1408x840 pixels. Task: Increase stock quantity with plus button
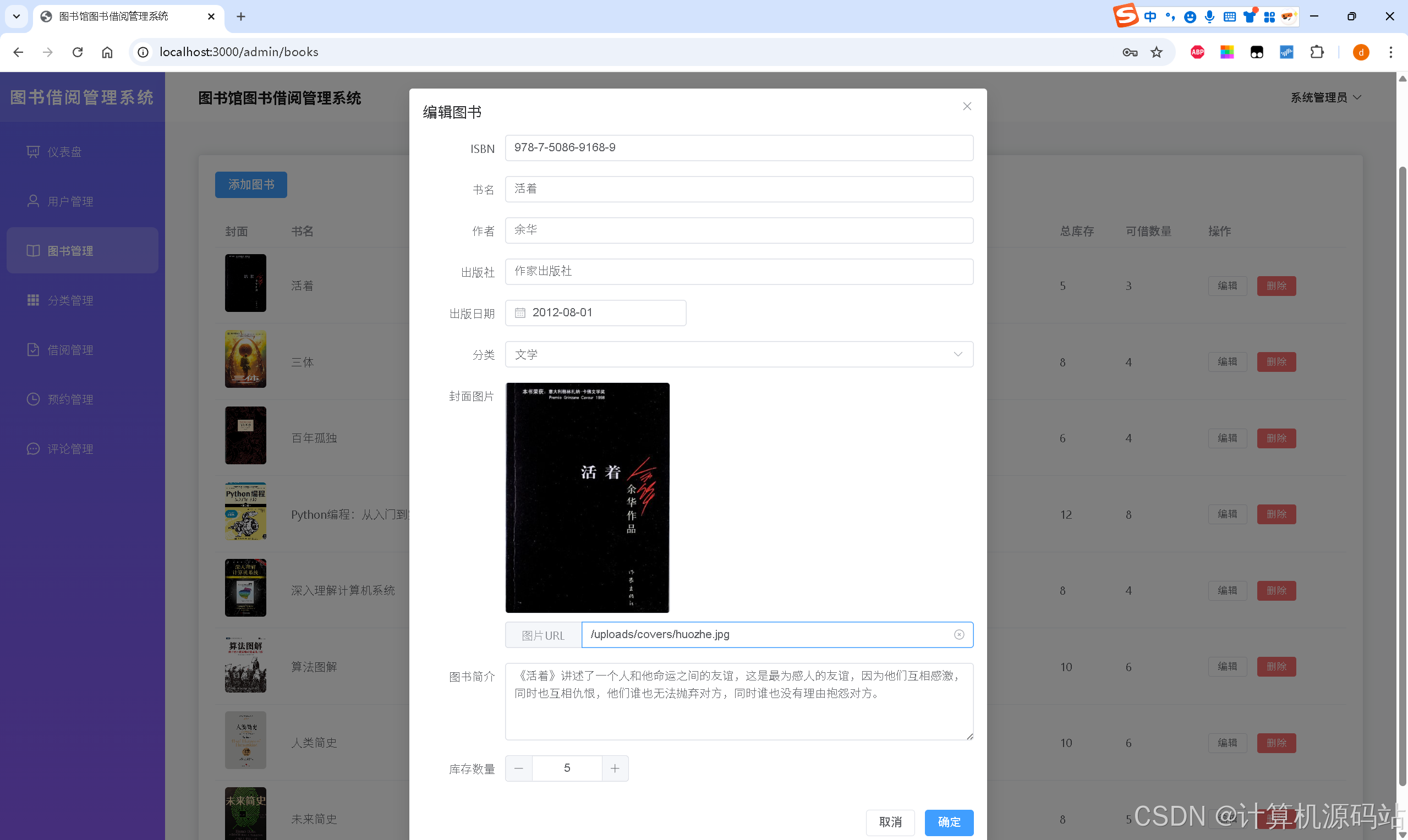point(615,768)
